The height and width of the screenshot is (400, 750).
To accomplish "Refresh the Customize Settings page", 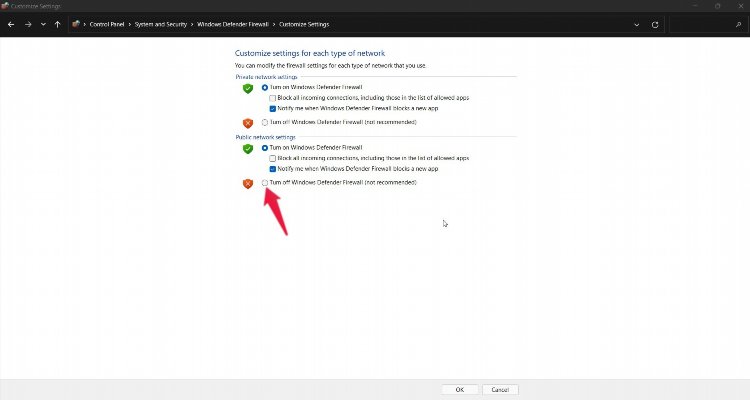I will pyautogui.click(x=655, y=25).
